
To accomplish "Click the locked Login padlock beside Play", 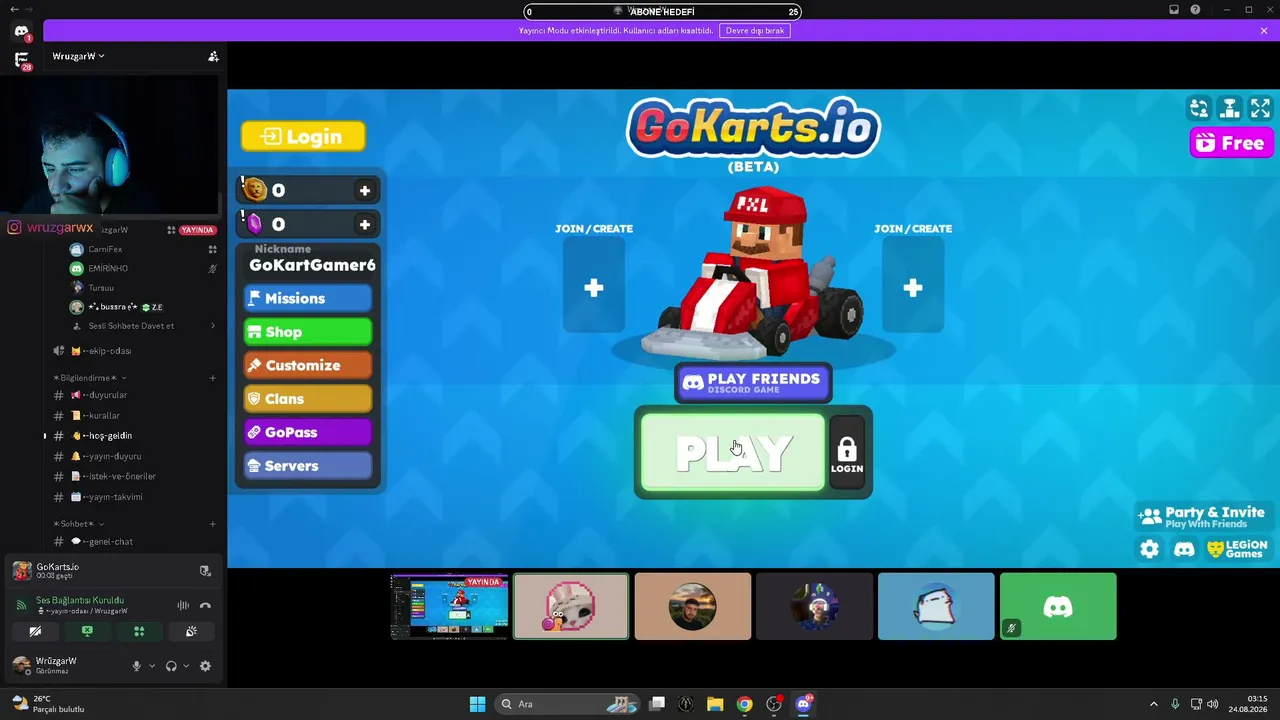I will pyautogui.click(x=847, y=455).
